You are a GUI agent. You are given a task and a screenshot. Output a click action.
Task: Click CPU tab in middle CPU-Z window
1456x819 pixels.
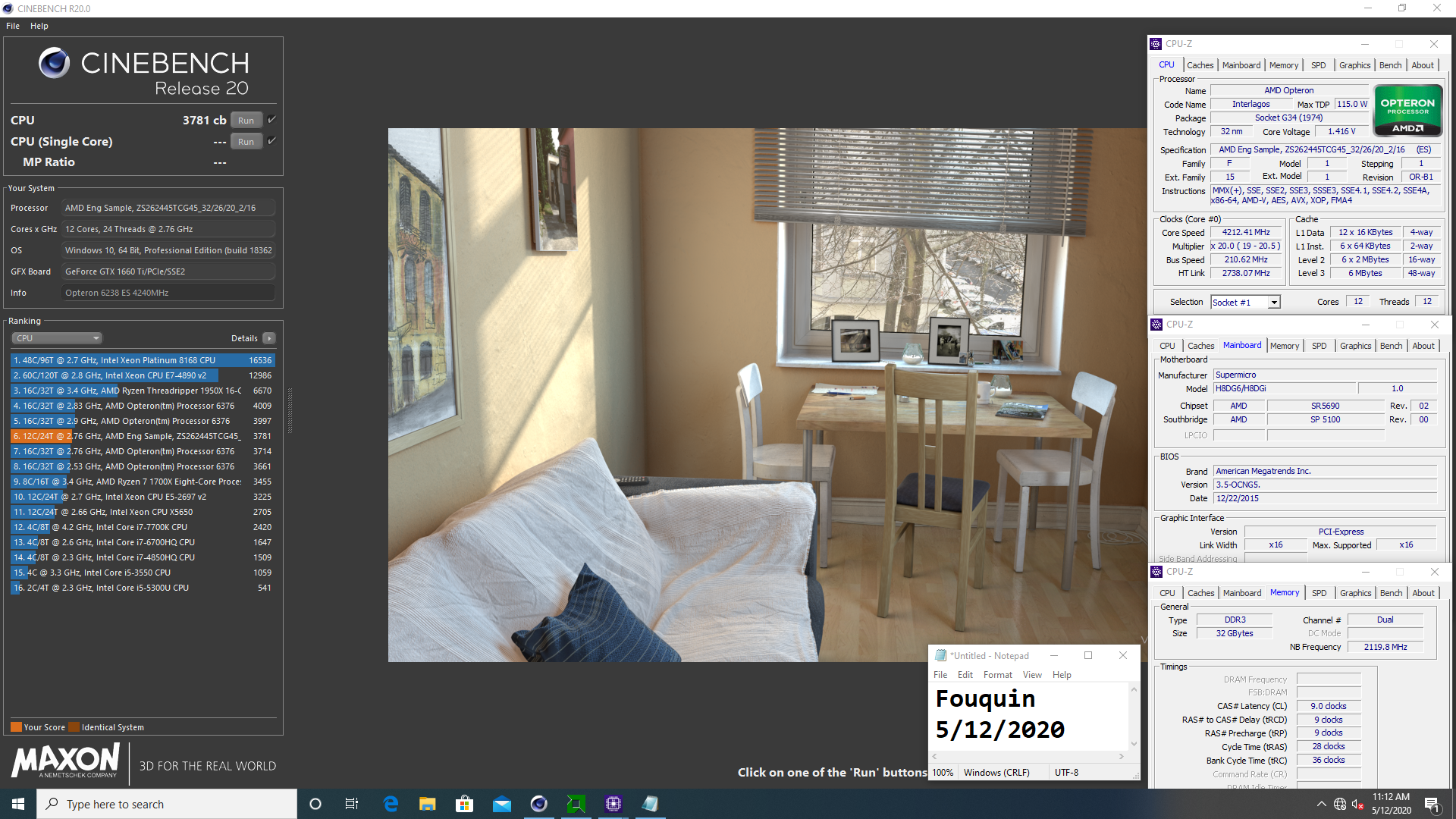(x=1167, y=346)
